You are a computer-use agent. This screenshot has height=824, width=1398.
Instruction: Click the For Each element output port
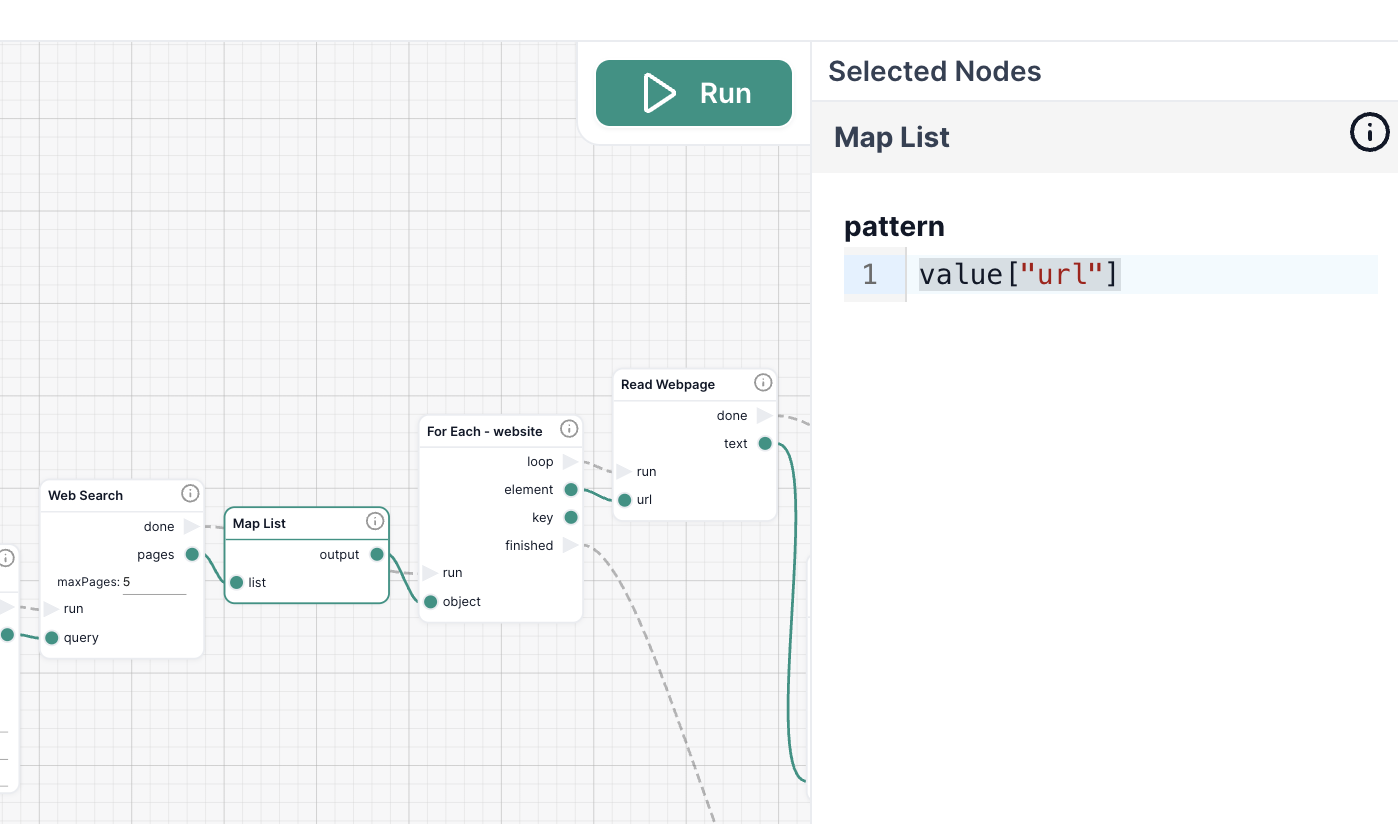coord(571,489)
